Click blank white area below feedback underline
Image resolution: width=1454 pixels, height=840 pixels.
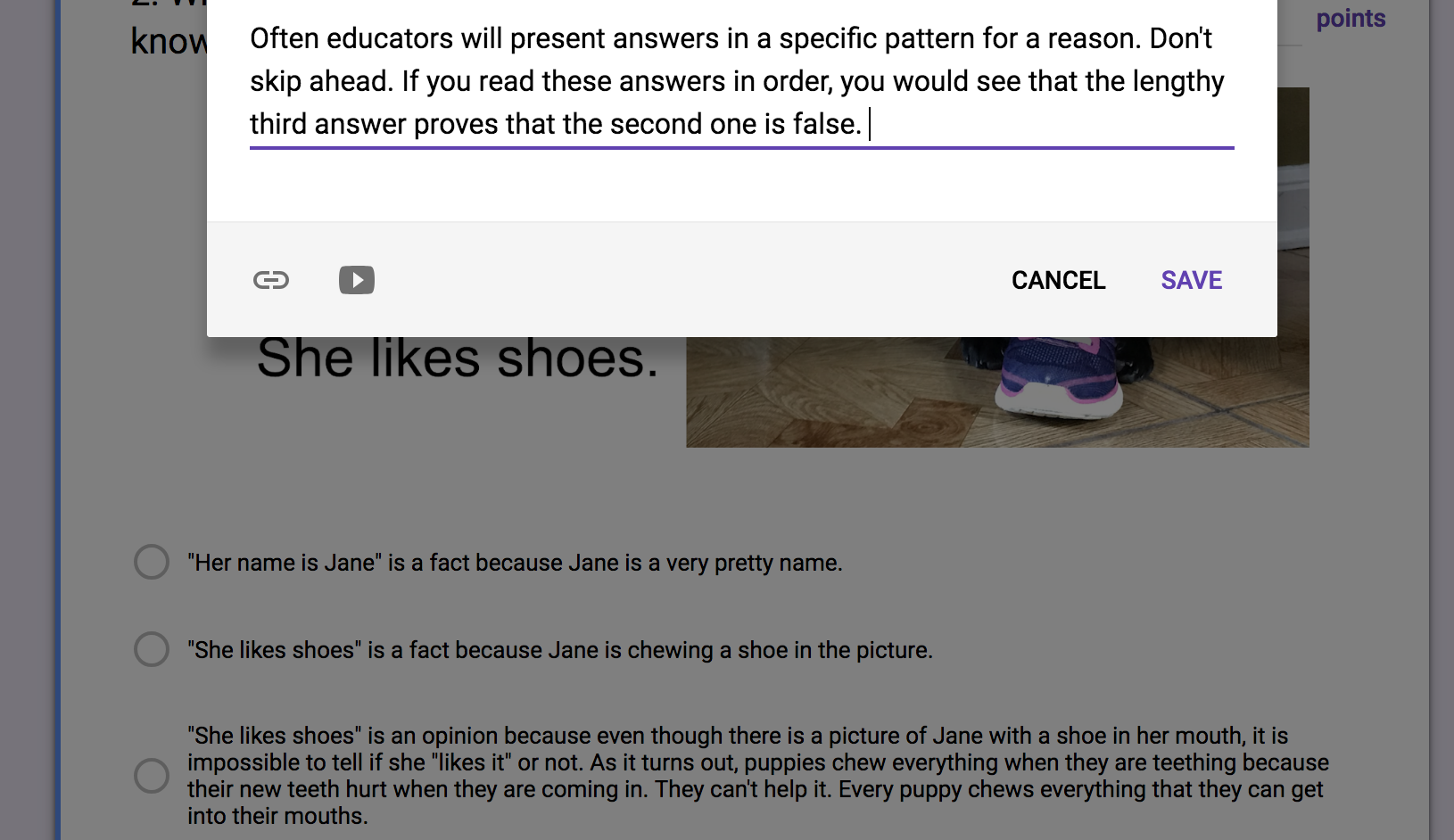click(740, 185)
